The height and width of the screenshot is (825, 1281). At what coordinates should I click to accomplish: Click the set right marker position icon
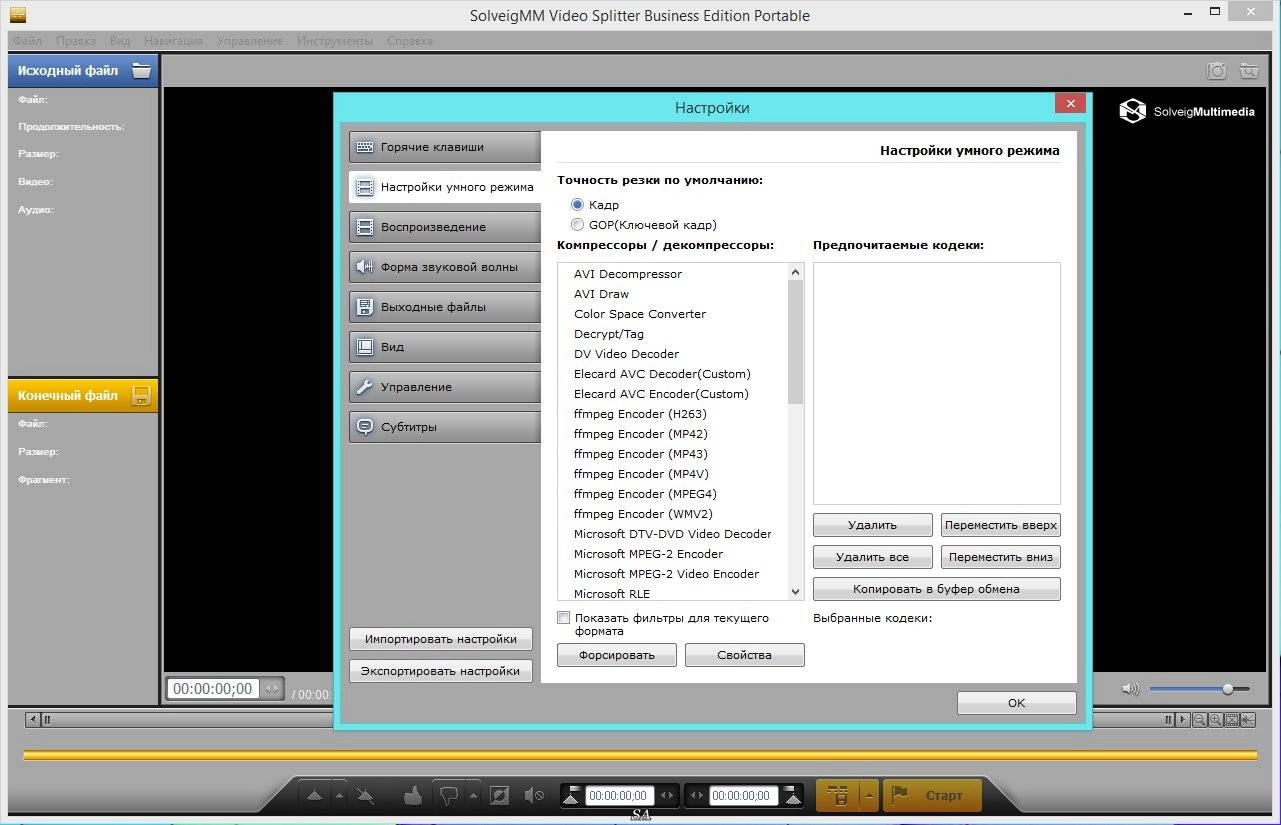(x=791, y=796)
